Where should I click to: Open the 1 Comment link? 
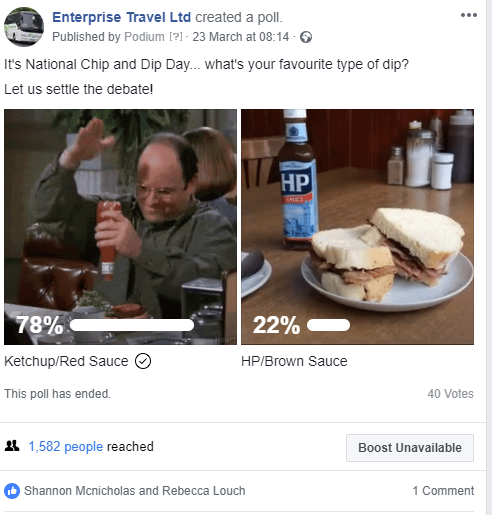pyautogui.click(x=443, y=491)
